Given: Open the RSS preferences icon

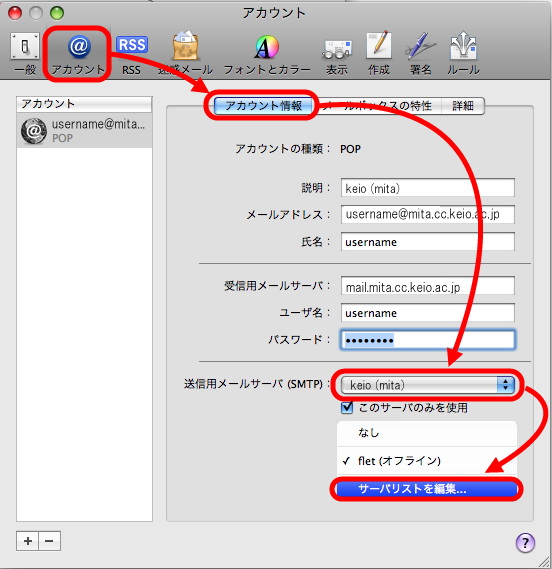Looking at the screenshot, I should click(131, 54).
